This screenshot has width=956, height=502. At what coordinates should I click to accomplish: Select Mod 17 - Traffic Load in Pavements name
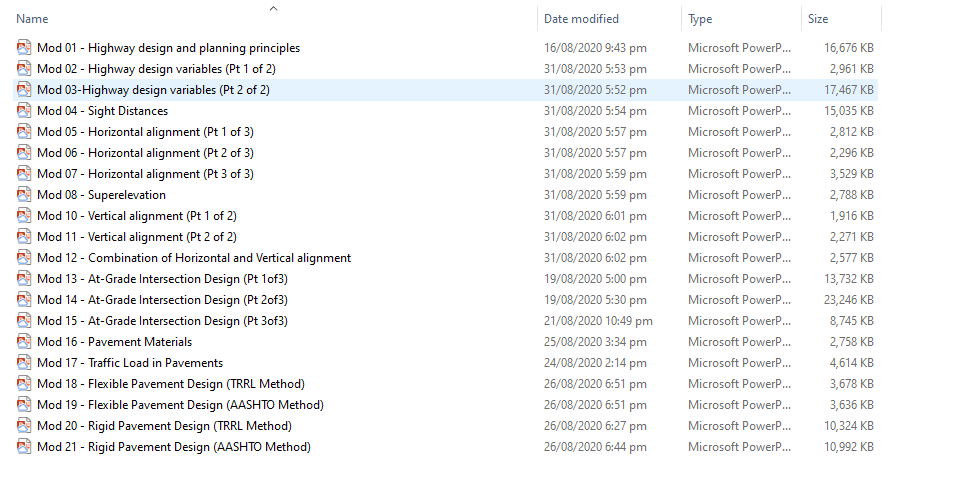coord(130,363)
